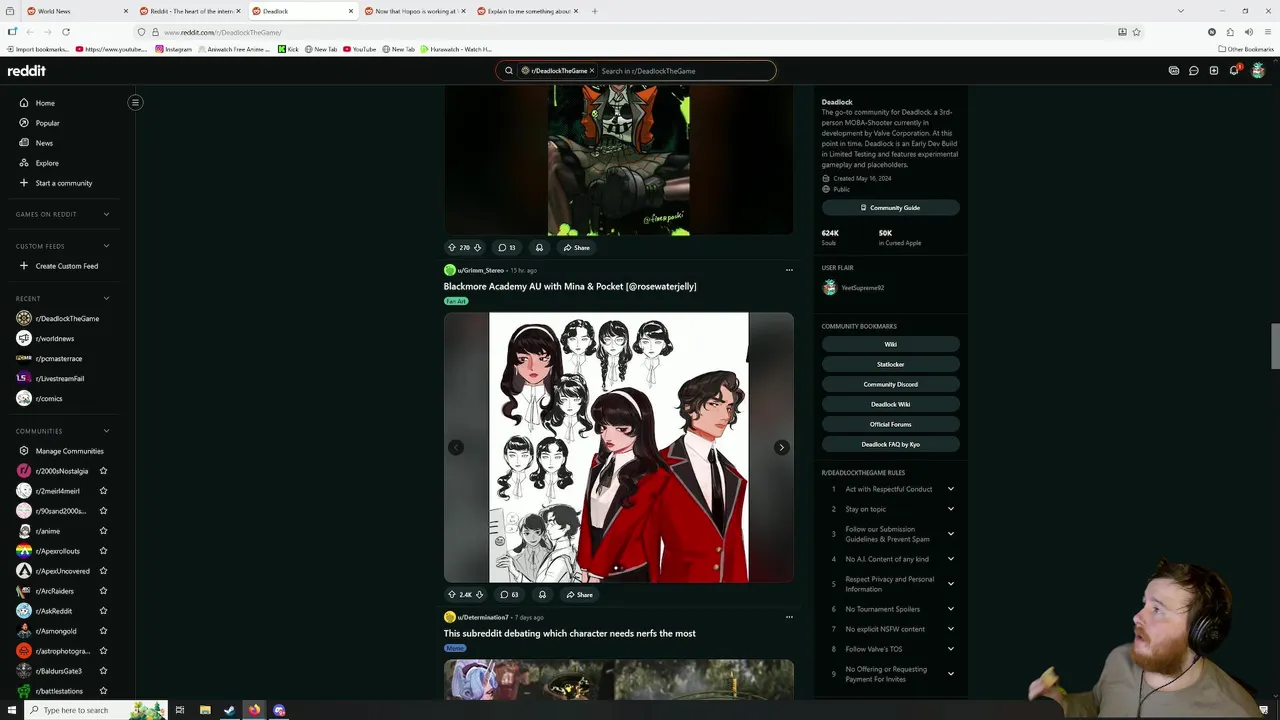Open the user avatar profile menu
The image size is (1280, 720).
tap(1258, 71)
